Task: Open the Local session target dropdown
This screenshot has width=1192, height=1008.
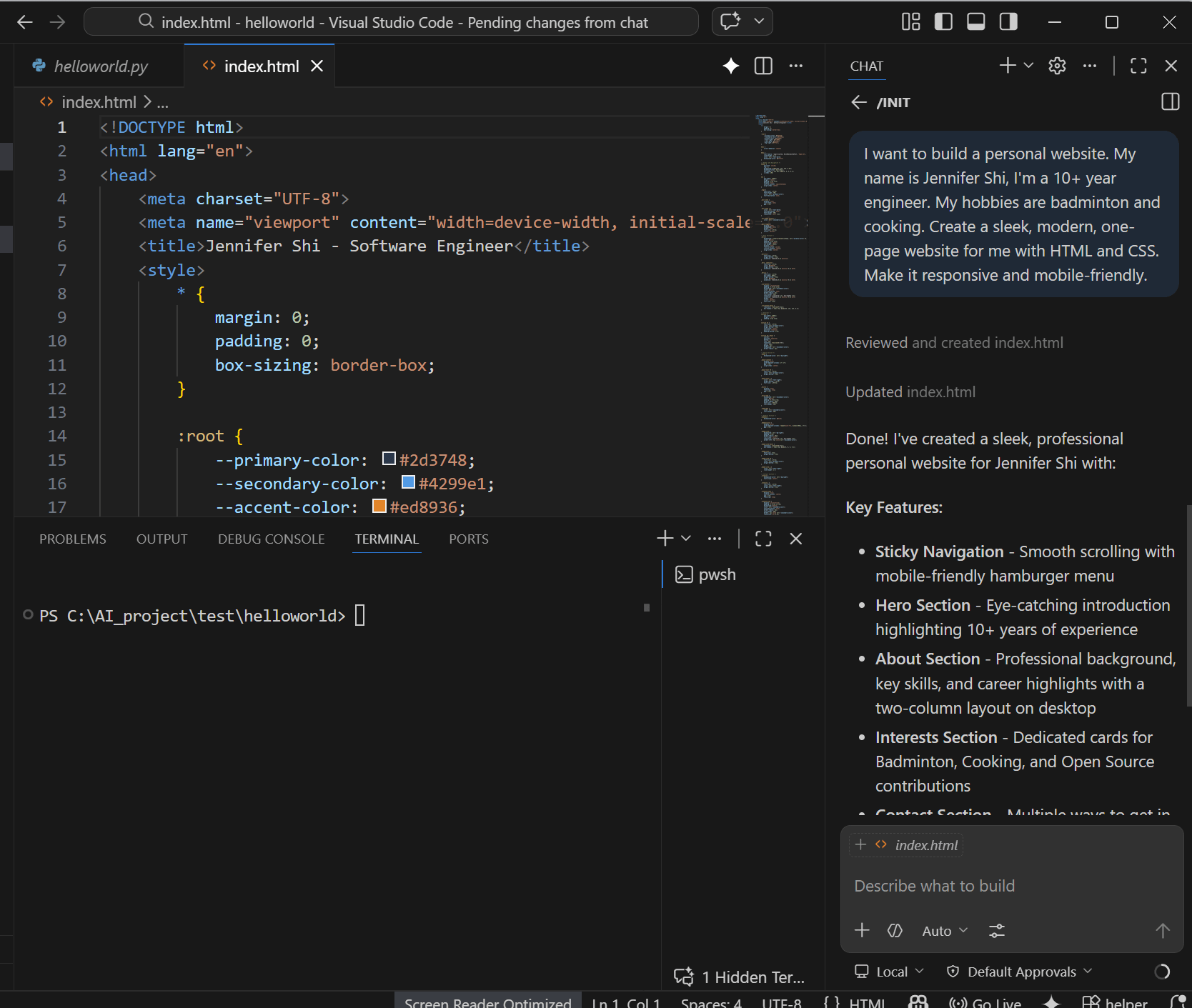Action: [890, 972]
